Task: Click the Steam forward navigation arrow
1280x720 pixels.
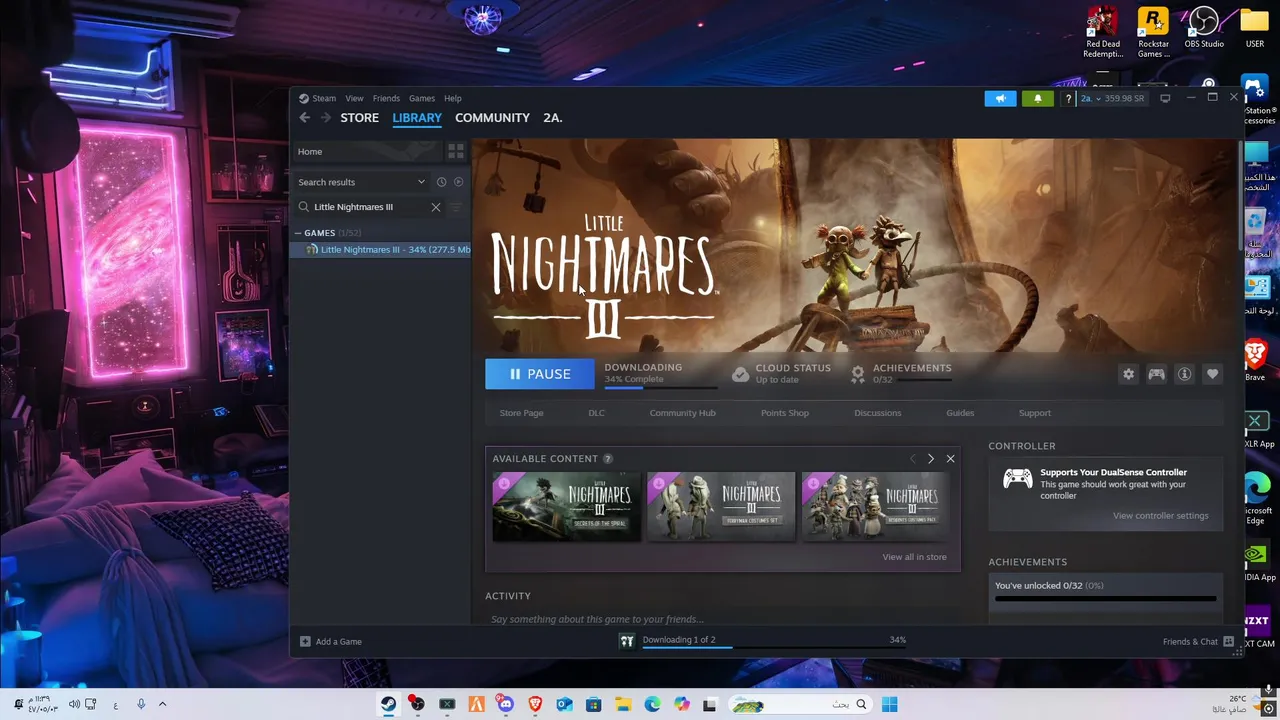Action: pyautogui.click(x=325, y=118)
